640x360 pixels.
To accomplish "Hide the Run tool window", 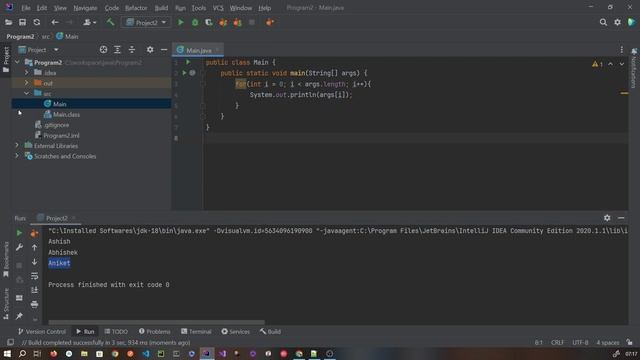I will (x=621, y=218).
